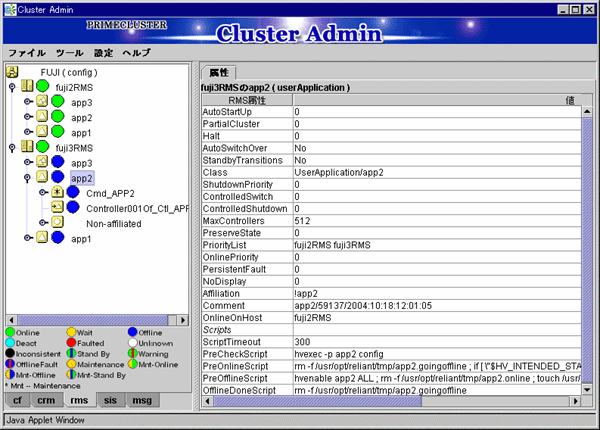This screenshot has width=600, height=430.
Task: Click the PriorityList value fuji2RMS fuji3RMS
Action: 332,245
